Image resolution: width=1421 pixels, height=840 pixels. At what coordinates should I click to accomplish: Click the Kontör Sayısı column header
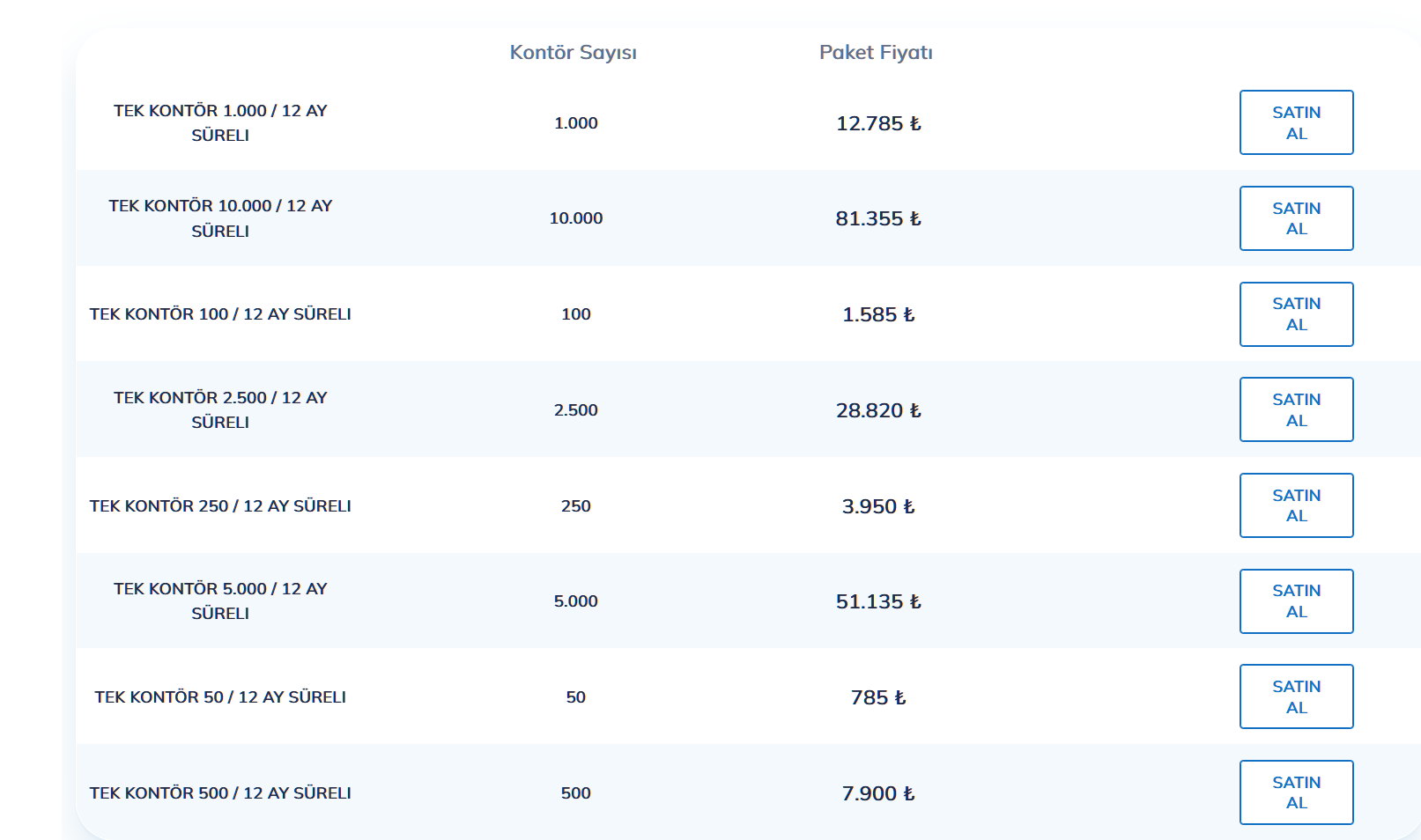[x=574, y=53]
